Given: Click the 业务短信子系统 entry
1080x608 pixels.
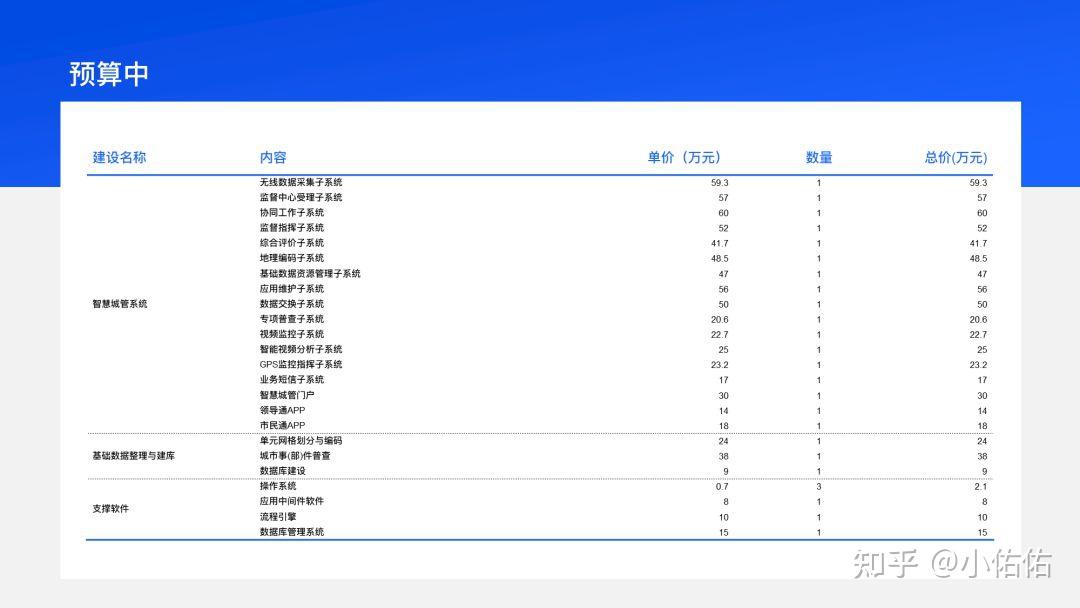Looking at the screenshot, I should coord(291,380).
